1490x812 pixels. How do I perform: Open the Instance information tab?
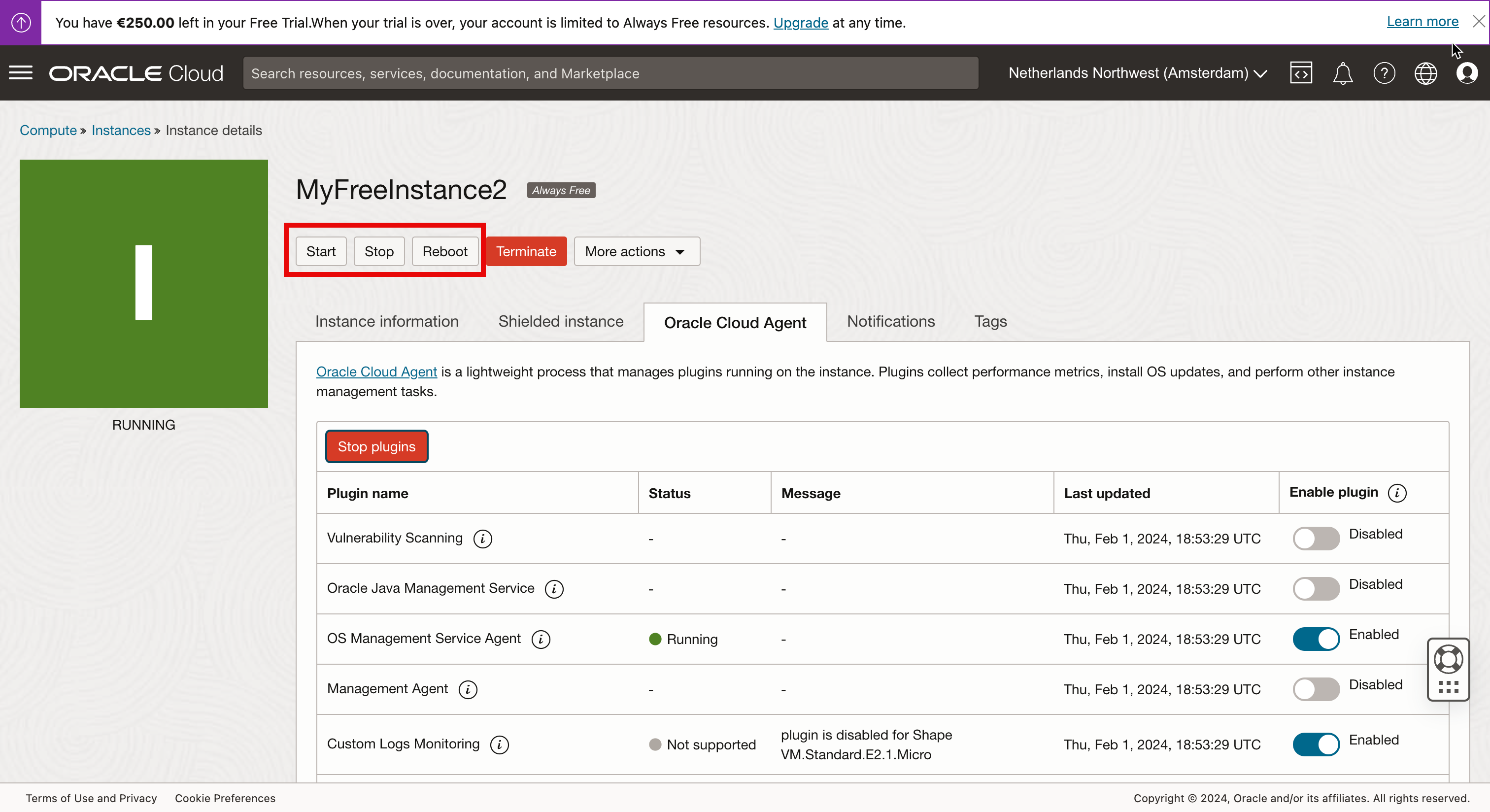386,322
